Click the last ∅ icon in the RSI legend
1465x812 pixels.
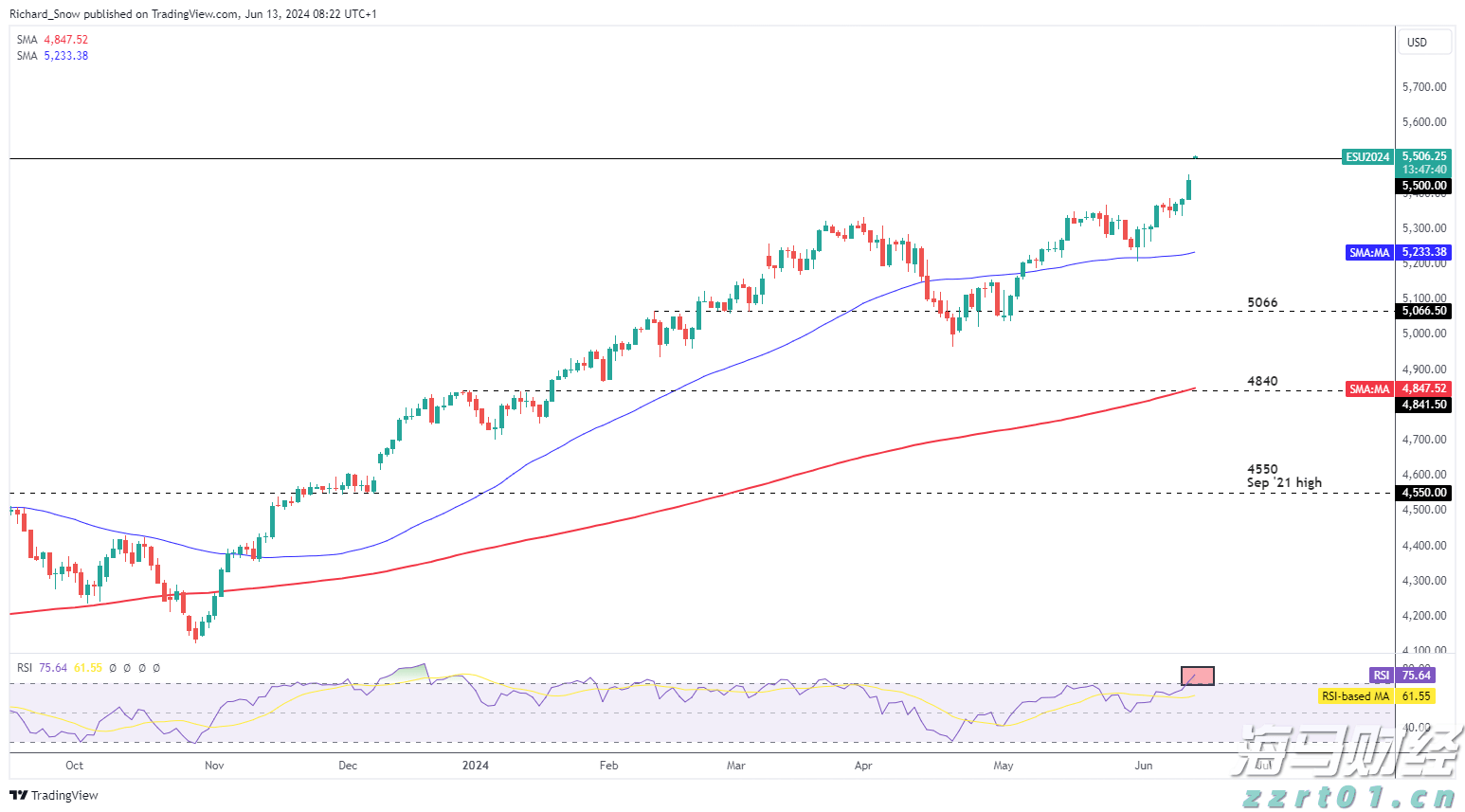point(156,668)
